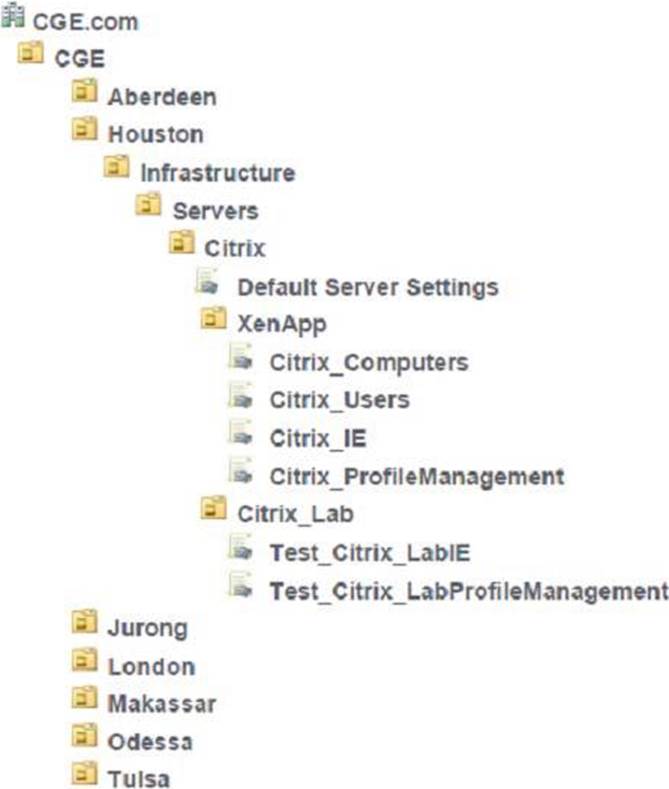Select the Houston organizational unit

point(155,134)
